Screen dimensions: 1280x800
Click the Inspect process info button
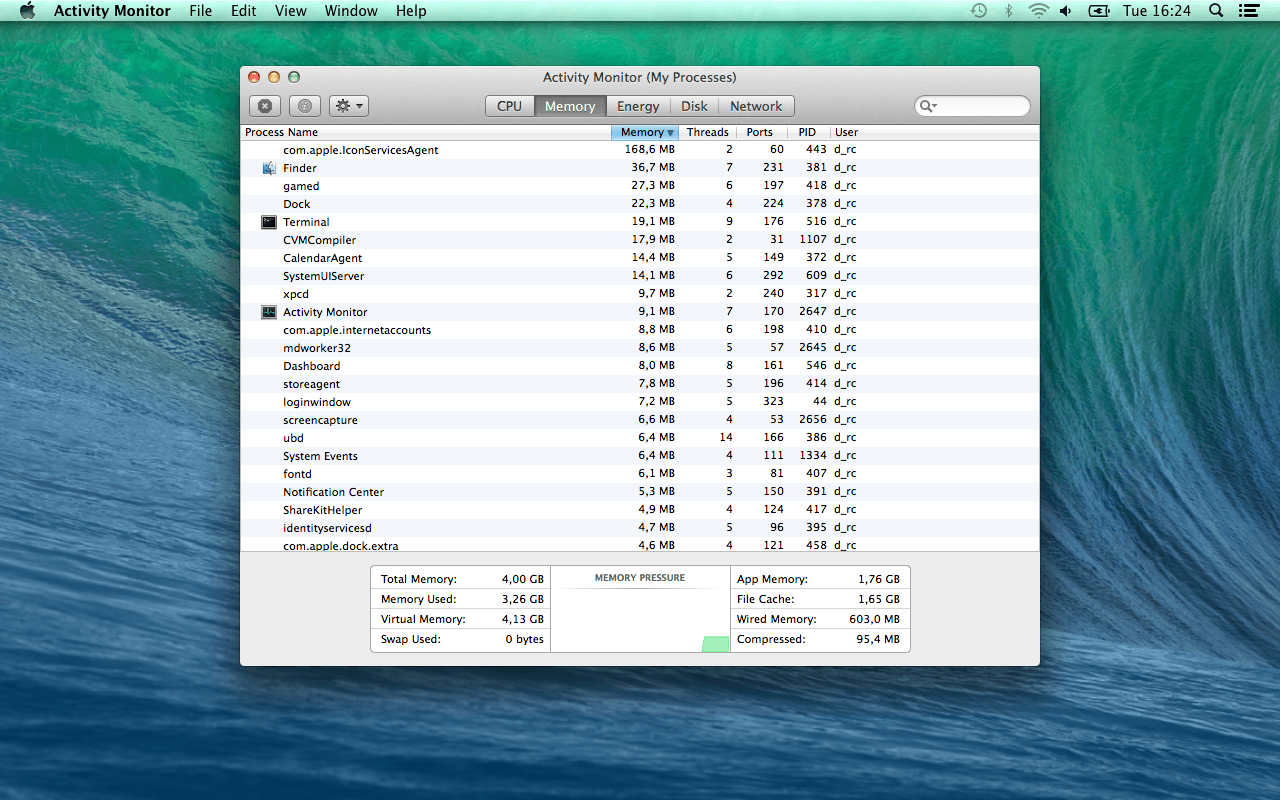305,106
